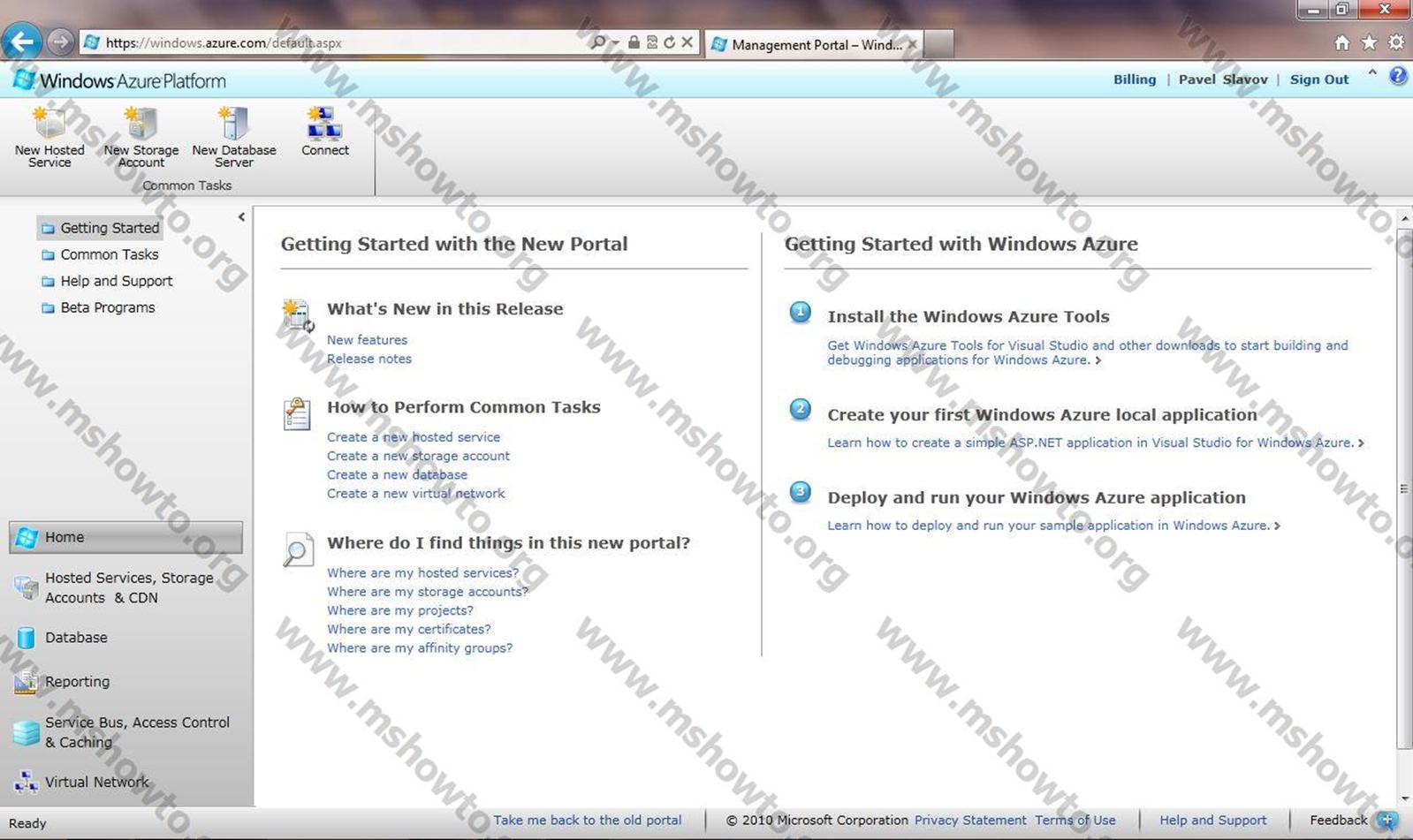Click the New Hosted Service icon
Viewport: 1413px width, 840px height.
click(x=49, y=123)
